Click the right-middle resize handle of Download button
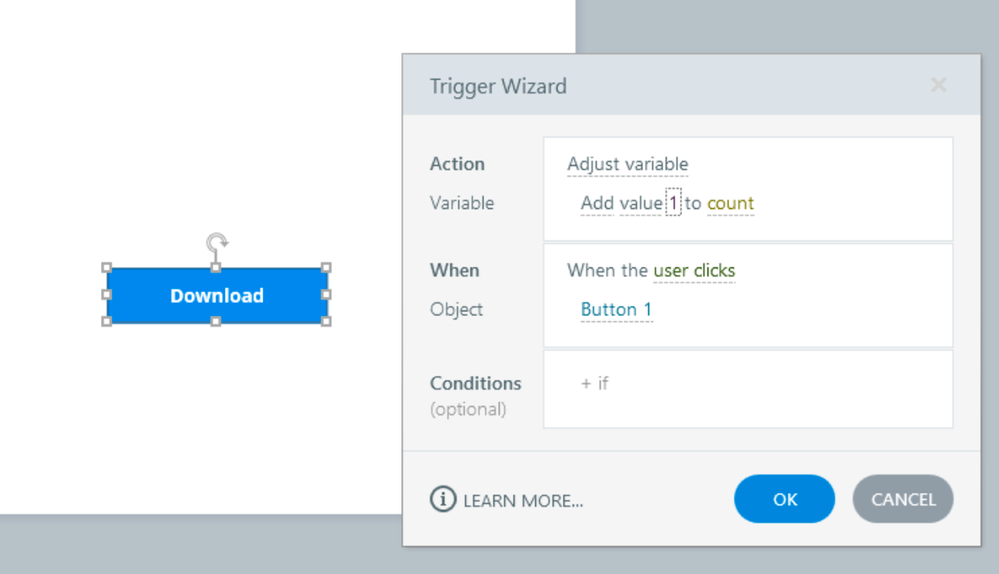This screenshot has height=574, width=999. pyautogui.click(x=326, y=295)
